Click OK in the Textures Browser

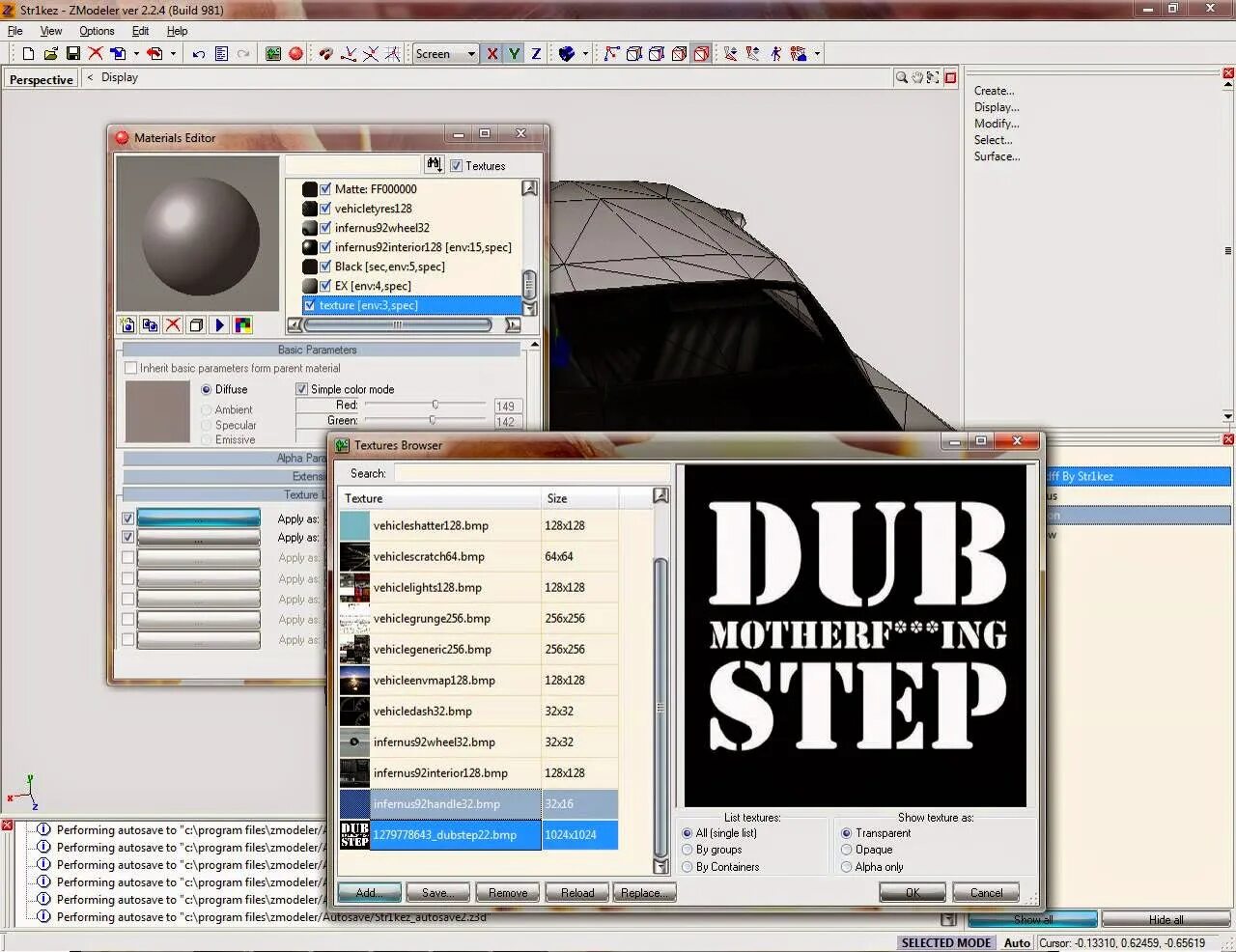(x=913, y=892)
